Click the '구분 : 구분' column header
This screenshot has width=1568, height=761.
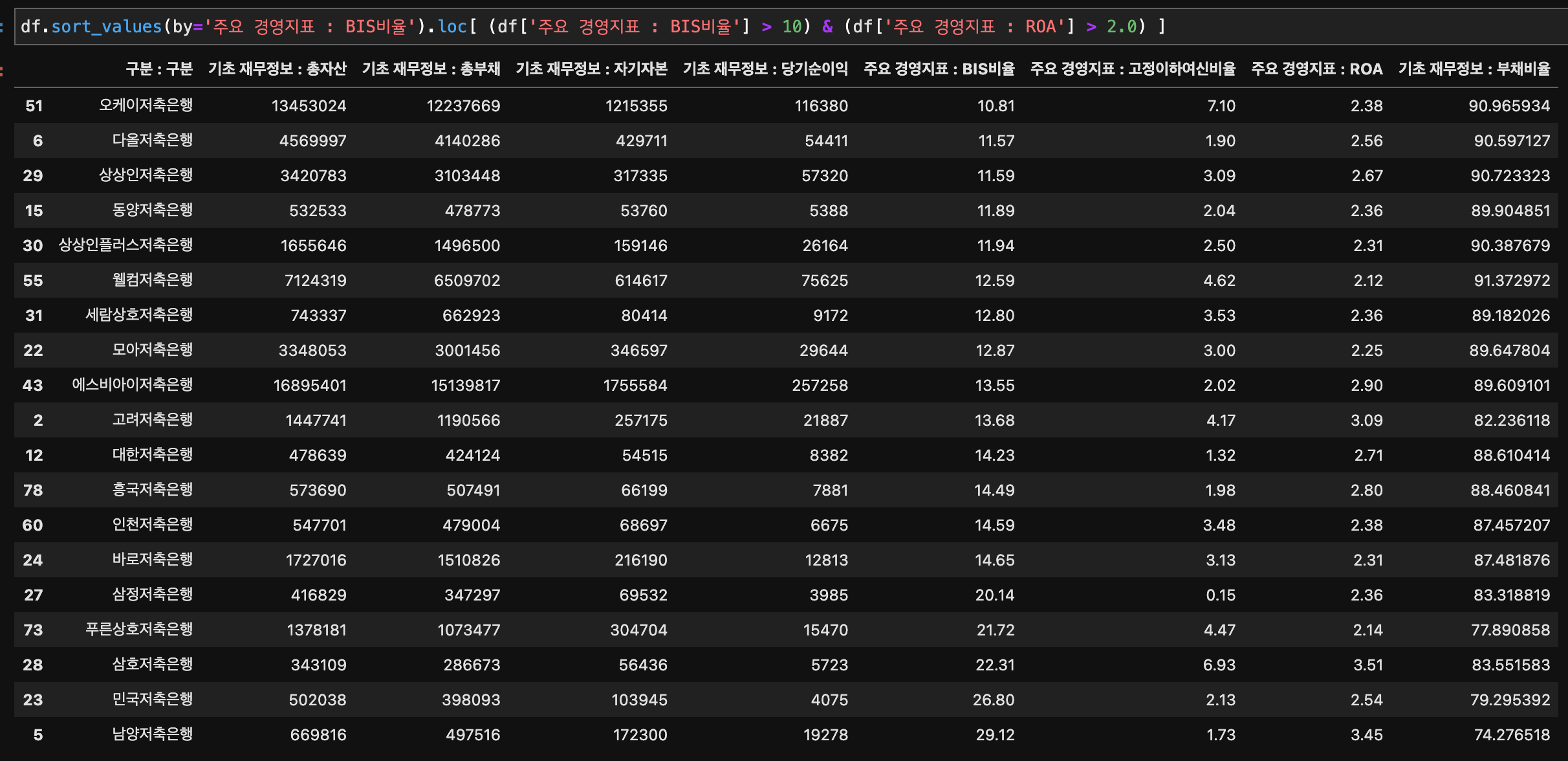[159, 69]
